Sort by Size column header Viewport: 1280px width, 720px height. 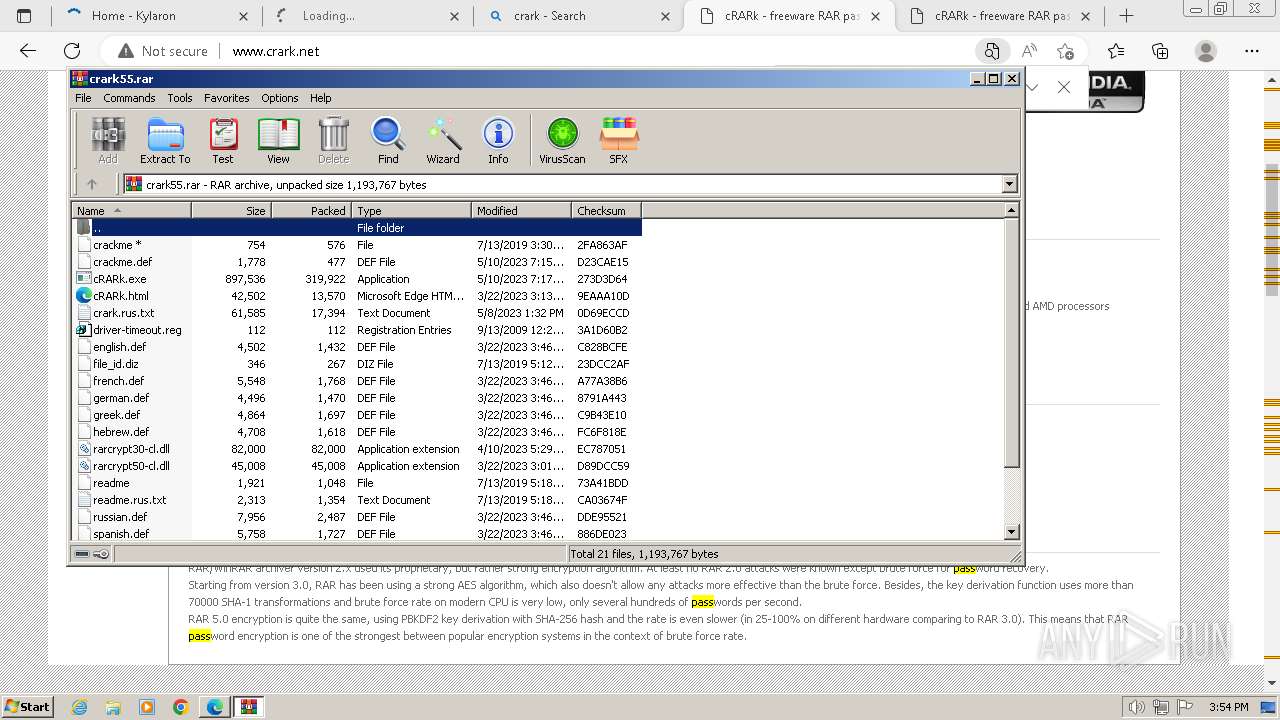(x=231, y=210)
